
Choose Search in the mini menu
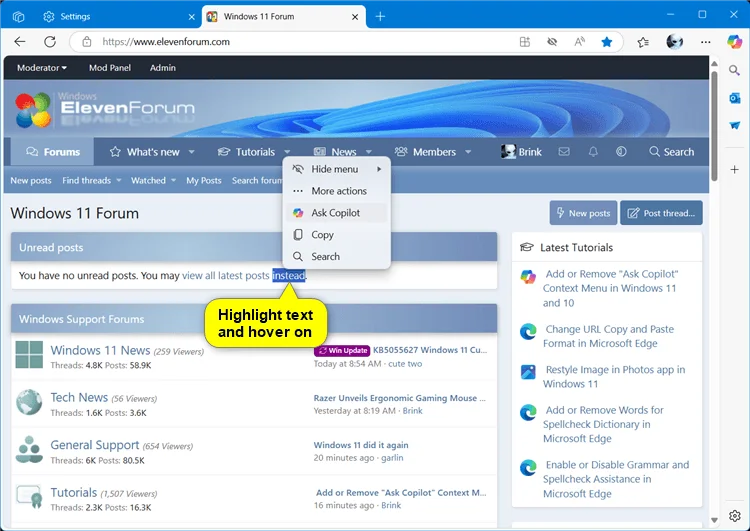coord(337,256)
